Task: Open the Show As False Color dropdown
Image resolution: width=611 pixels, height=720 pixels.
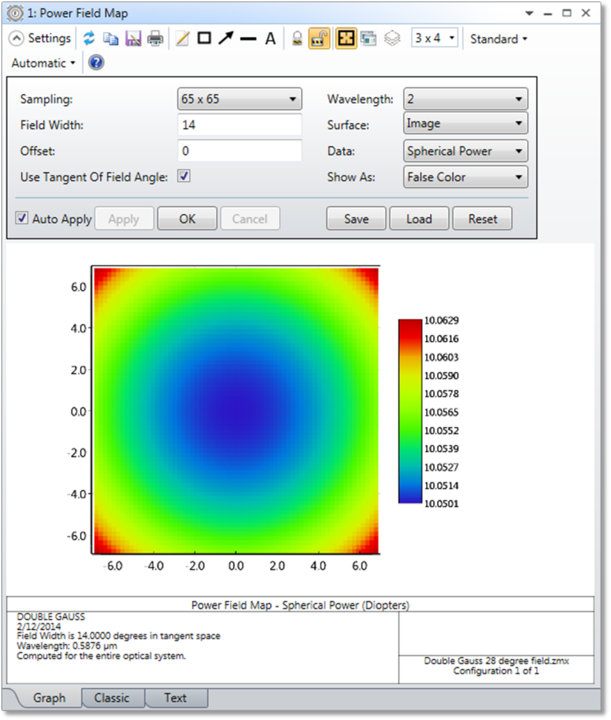Action: click(466, 177)
